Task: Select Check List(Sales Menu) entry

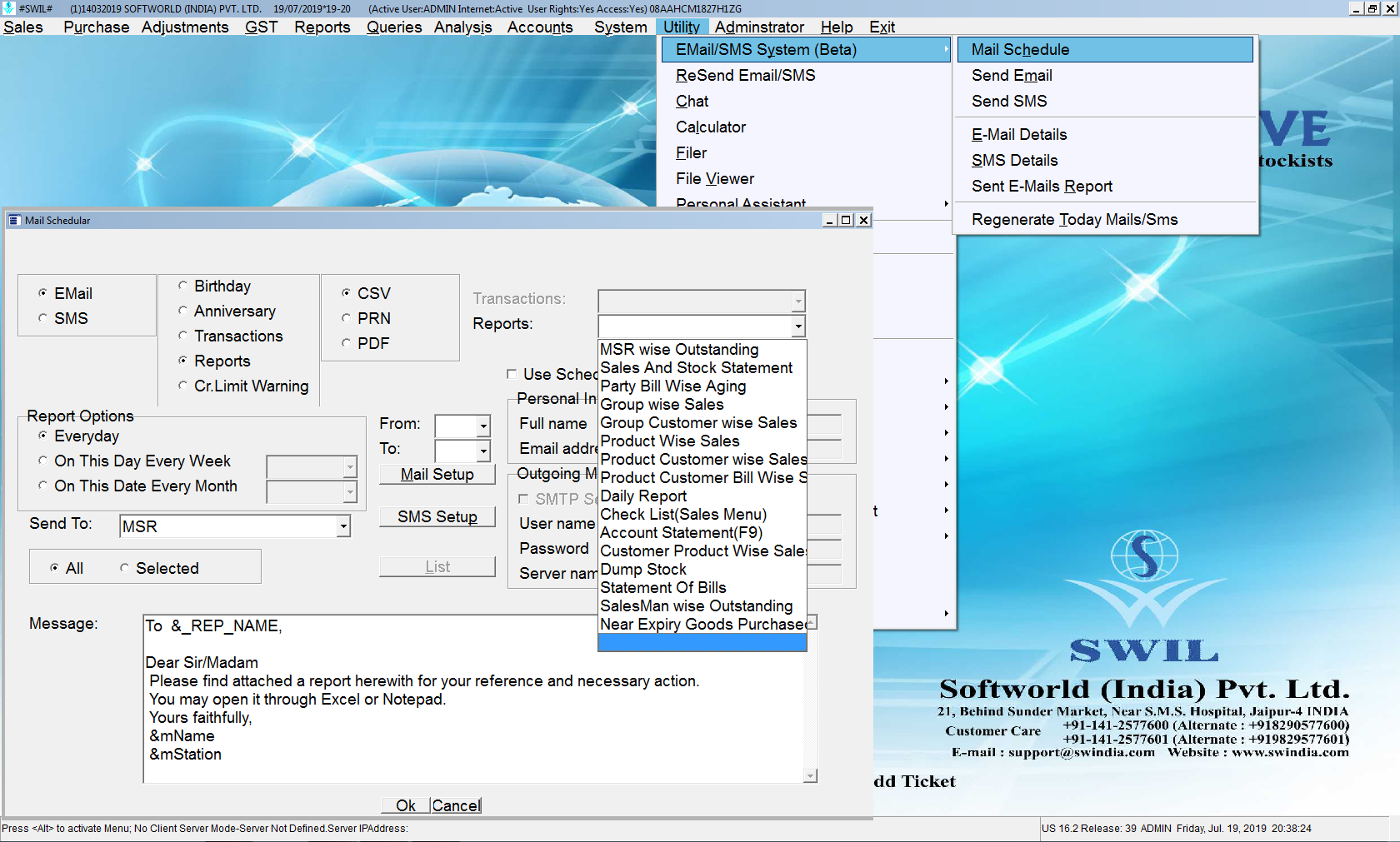Action: (x=702, y=515)
